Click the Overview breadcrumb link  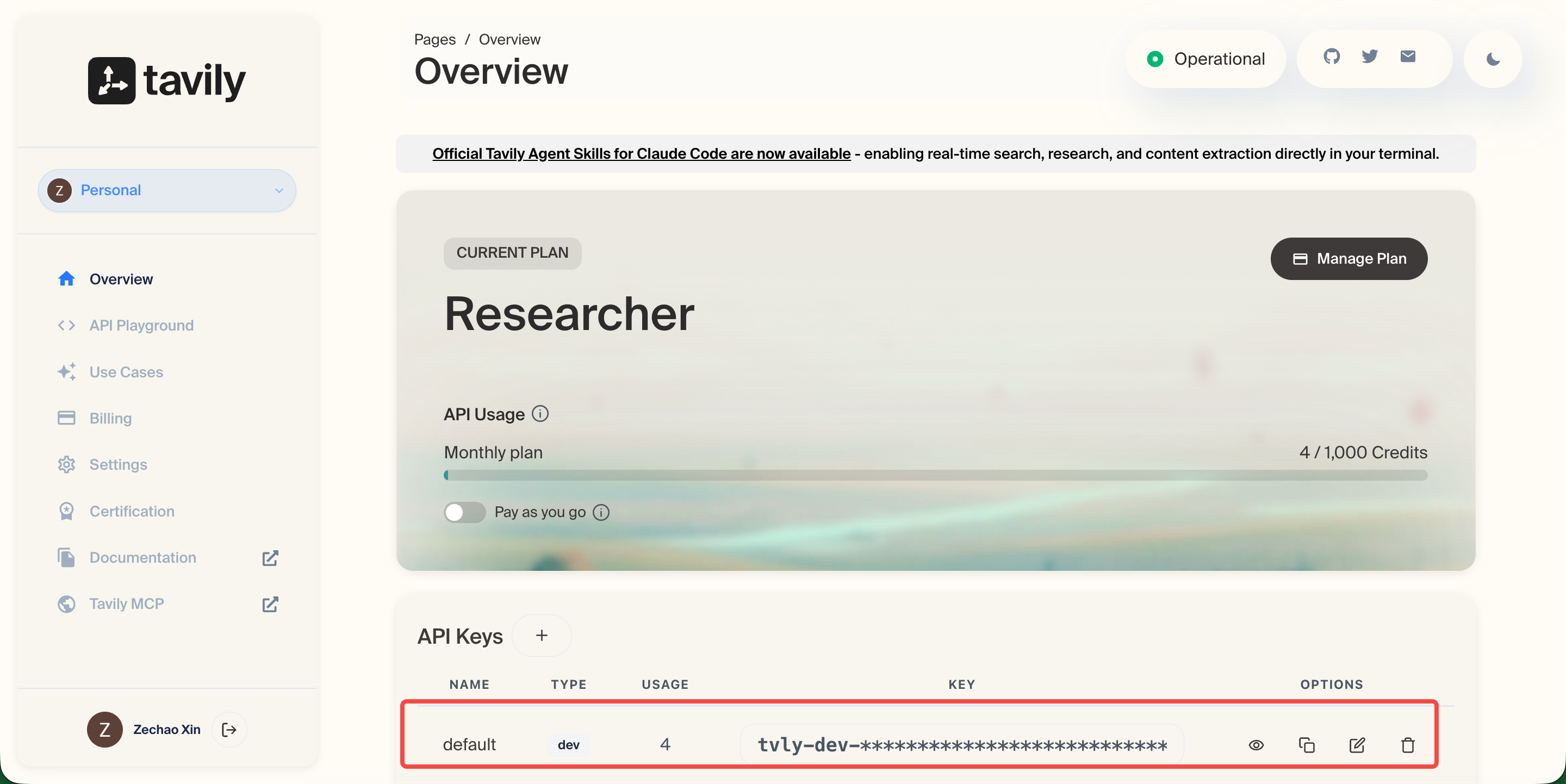pos(509,40)
